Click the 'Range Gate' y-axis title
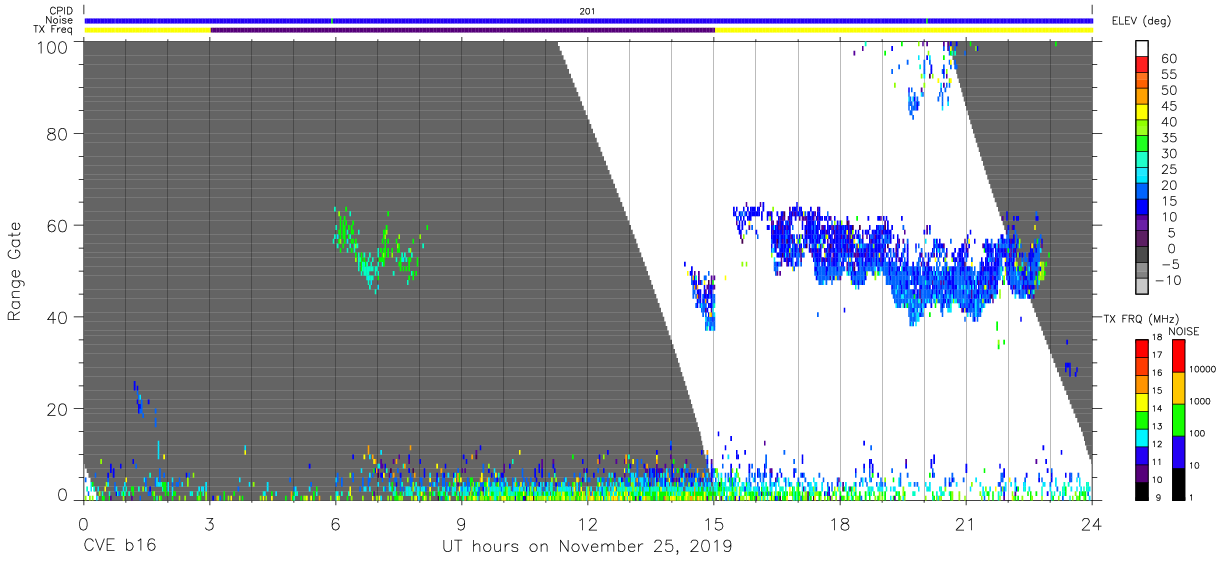The image size is (1228, 567). pos(15,270)
